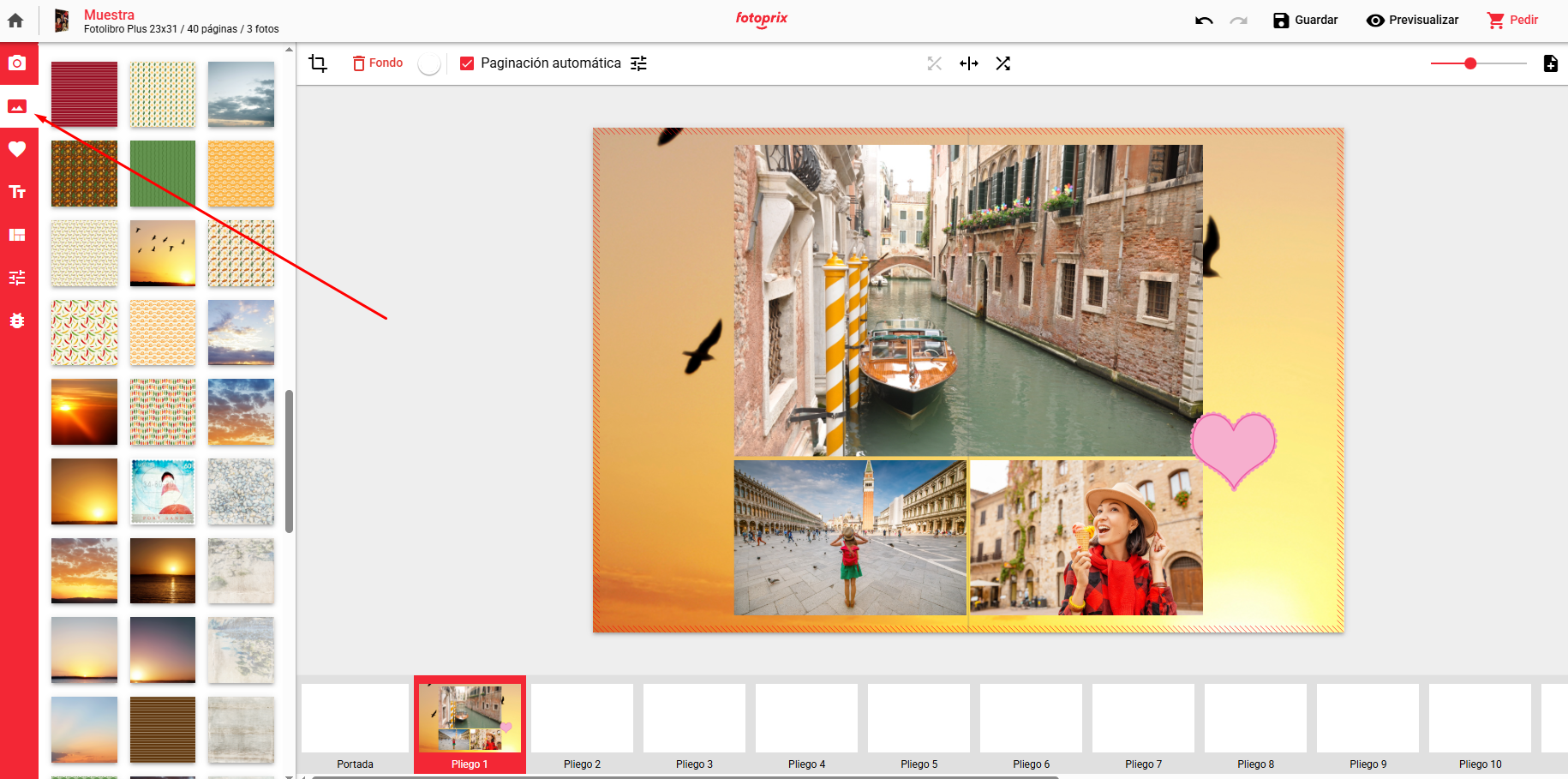
Task: Go to the home screen icon
Action: click(x=15, y=20)
